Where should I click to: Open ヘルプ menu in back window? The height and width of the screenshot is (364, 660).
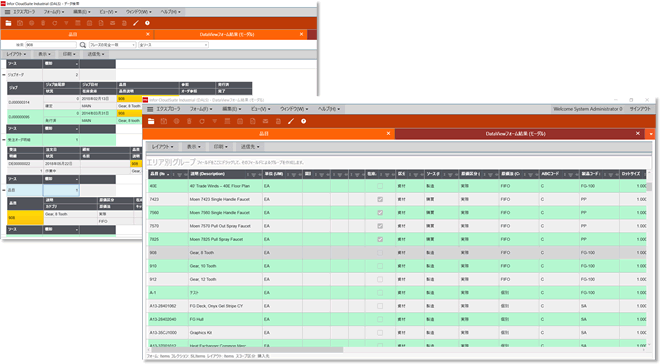point(170,12)
